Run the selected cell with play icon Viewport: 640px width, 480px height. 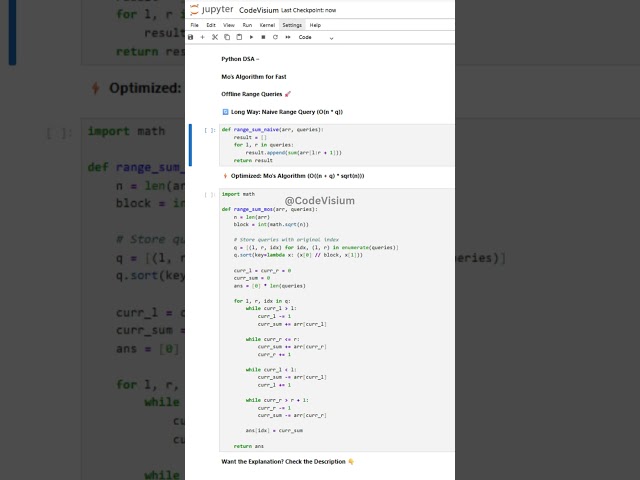[251, 37]
